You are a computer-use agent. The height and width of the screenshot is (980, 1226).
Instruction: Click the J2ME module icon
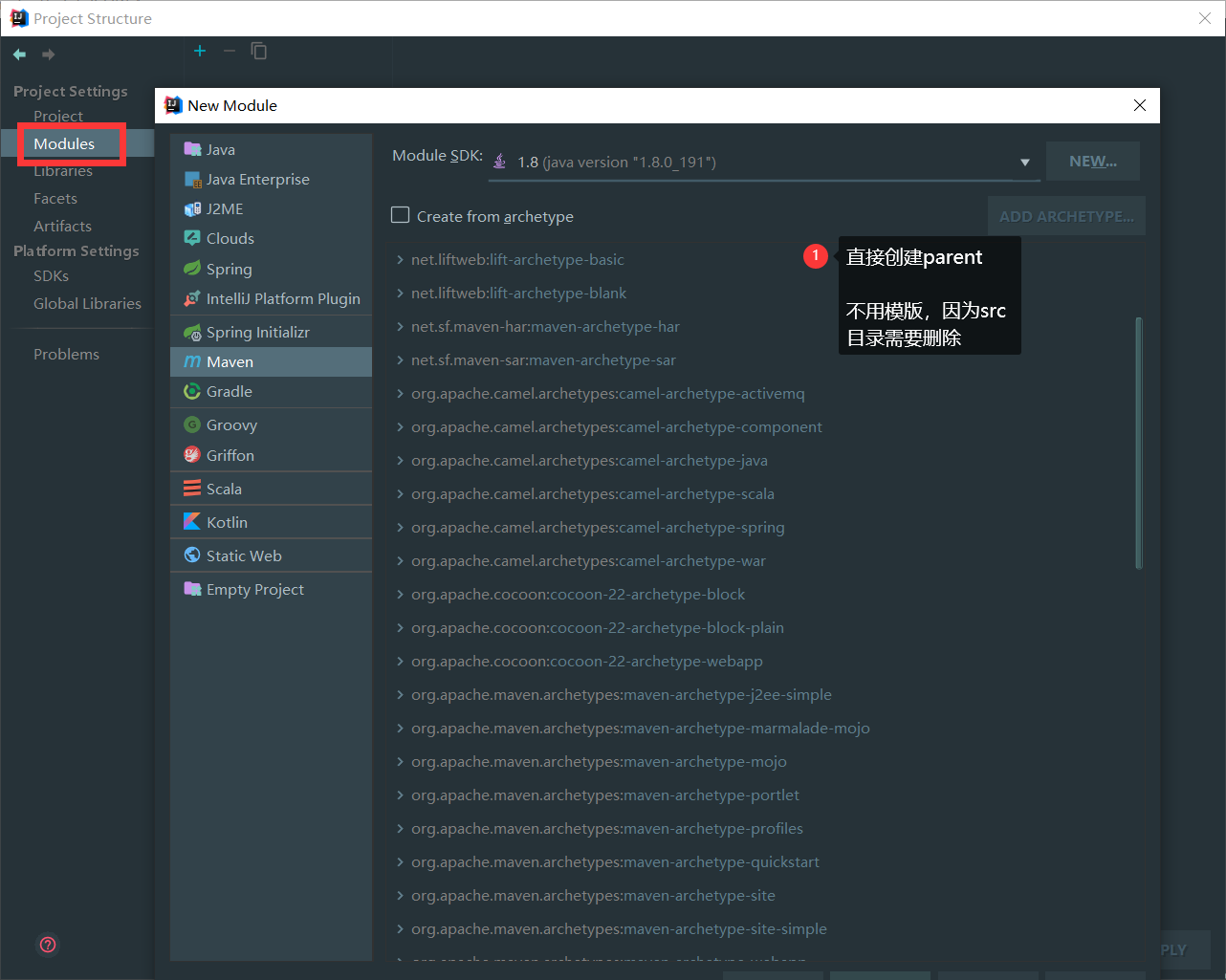pyautogui.click(x=192, y=208)
